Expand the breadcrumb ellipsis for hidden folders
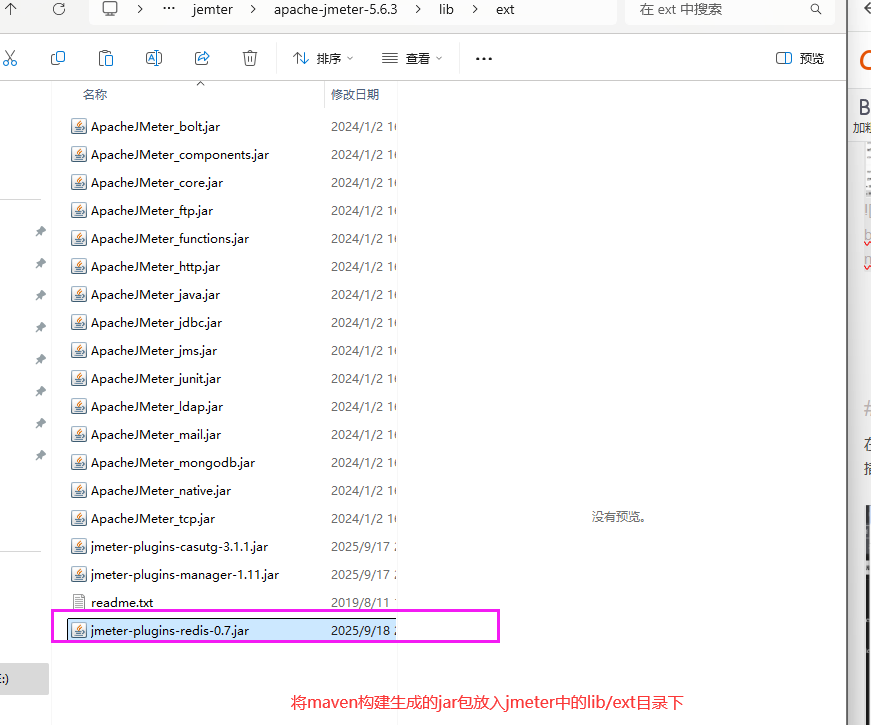Image resolution: width=871 pixels, height=725 pixels. (x=169, y=9)
